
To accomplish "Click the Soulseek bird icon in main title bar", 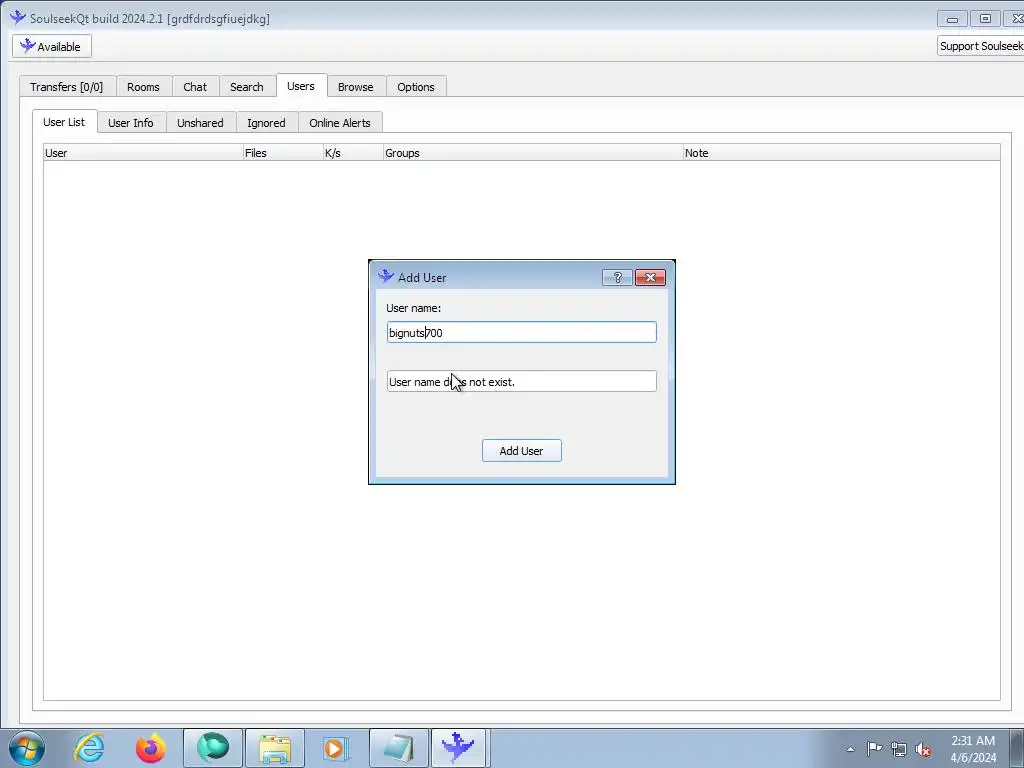I will [18, 18].
